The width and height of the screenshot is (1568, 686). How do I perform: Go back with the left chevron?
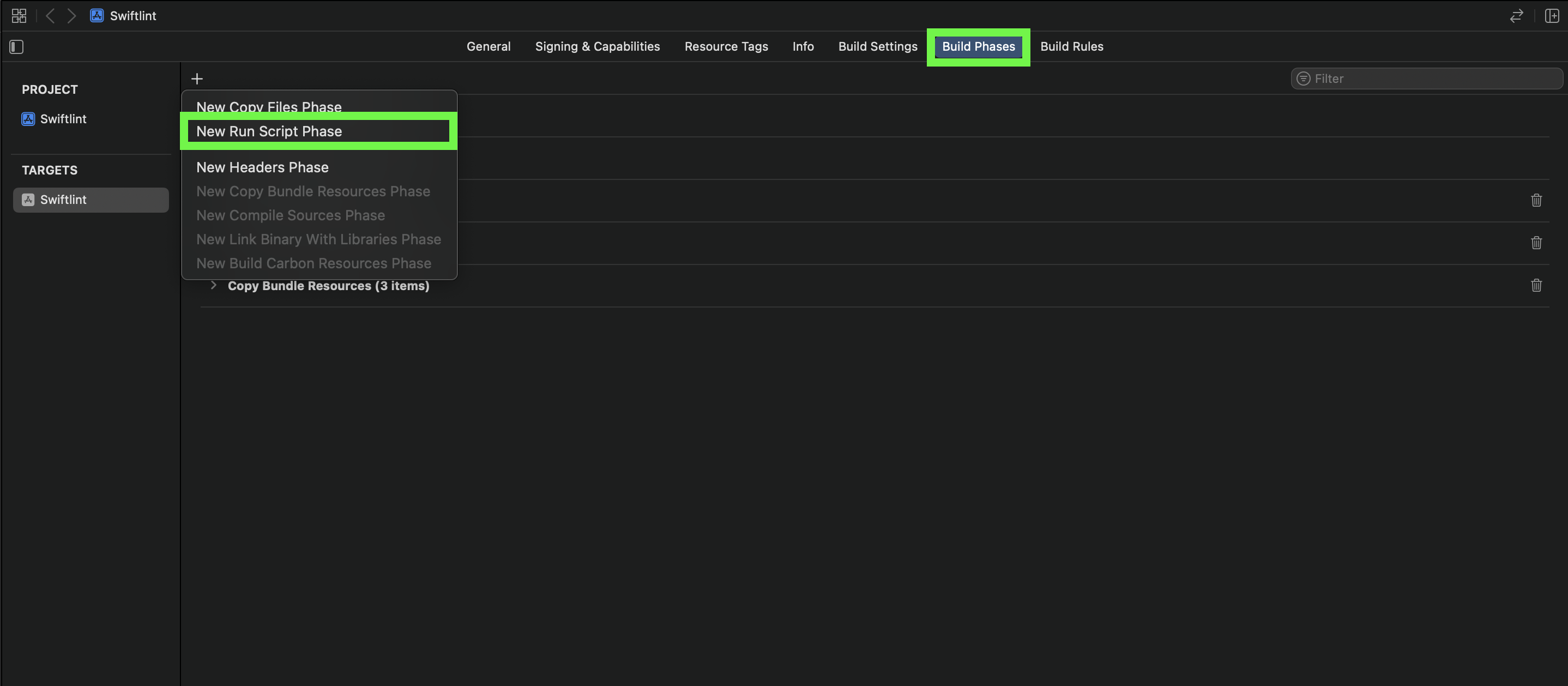(x=51, y=16)
